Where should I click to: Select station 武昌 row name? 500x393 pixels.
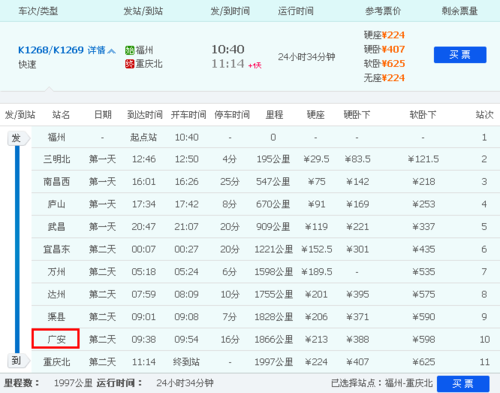click(x=56, y=227)
